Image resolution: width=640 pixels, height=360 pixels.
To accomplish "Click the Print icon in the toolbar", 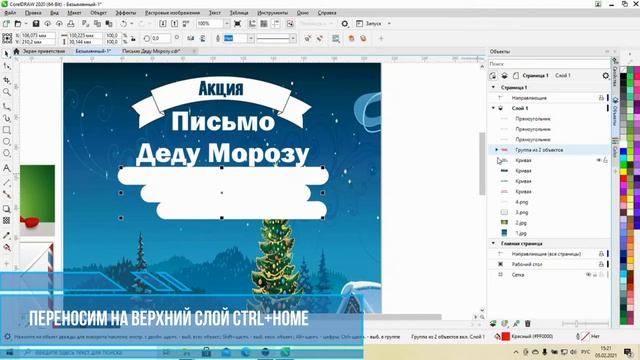I will [x=71, y=24].
